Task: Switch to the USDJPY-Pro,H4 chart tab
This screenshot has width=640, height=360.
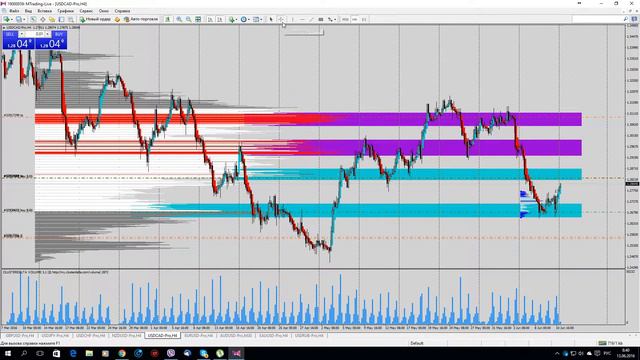Action: point(55,336)
